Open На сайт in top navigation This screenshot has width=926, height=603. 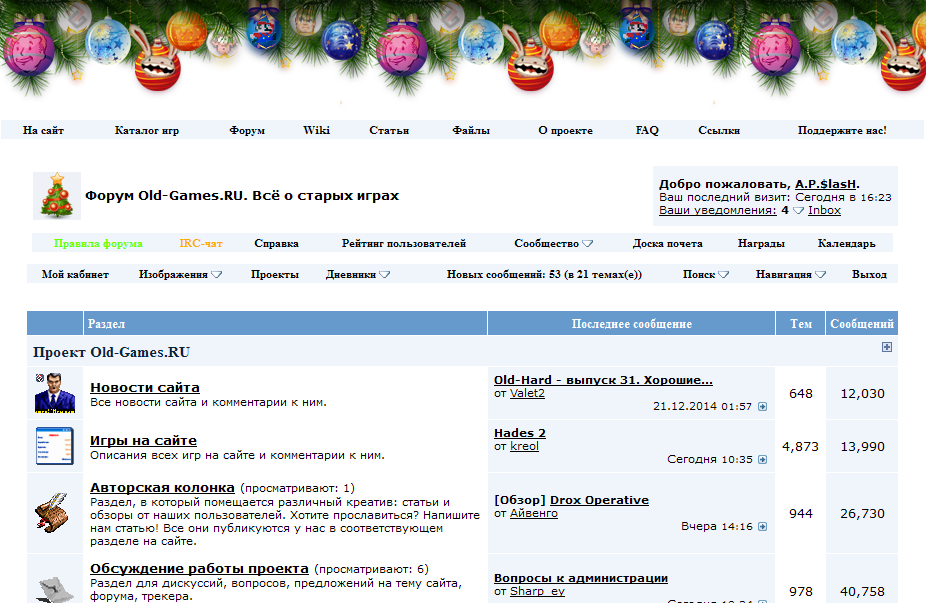point(43,131)
